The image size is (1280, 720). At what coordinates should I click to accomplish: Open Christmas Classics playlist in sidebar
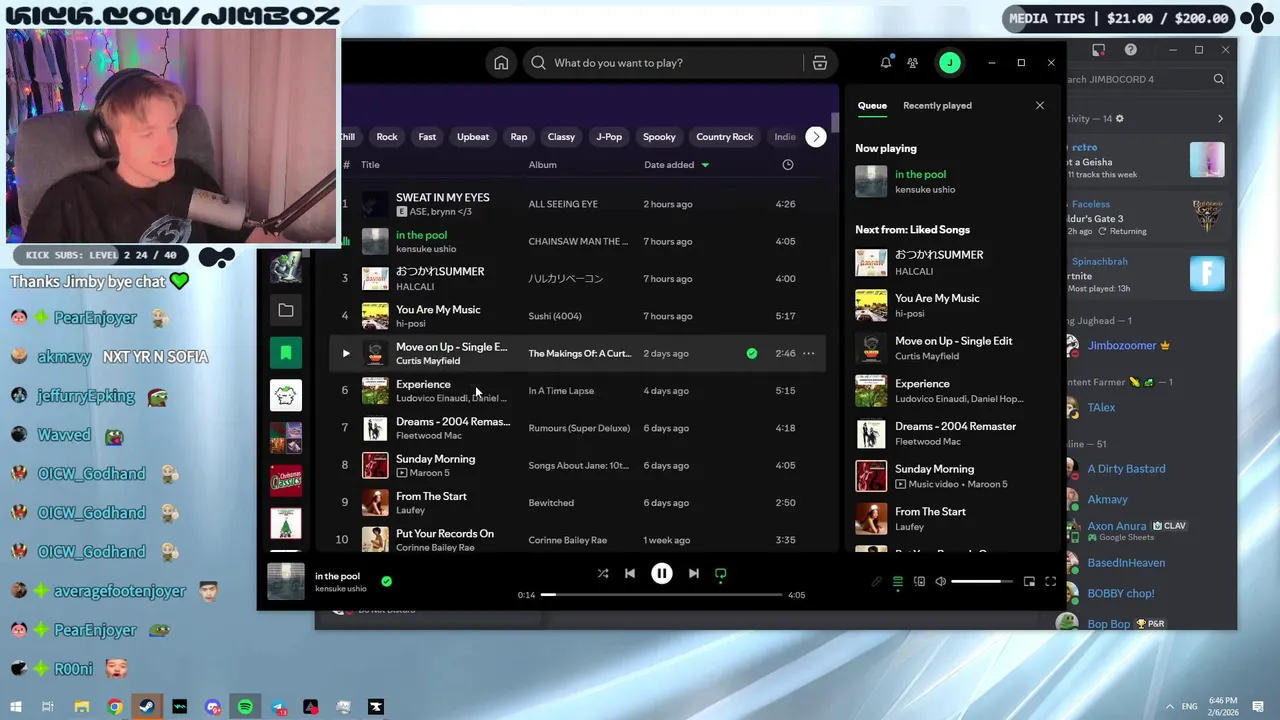pos(286,480)
